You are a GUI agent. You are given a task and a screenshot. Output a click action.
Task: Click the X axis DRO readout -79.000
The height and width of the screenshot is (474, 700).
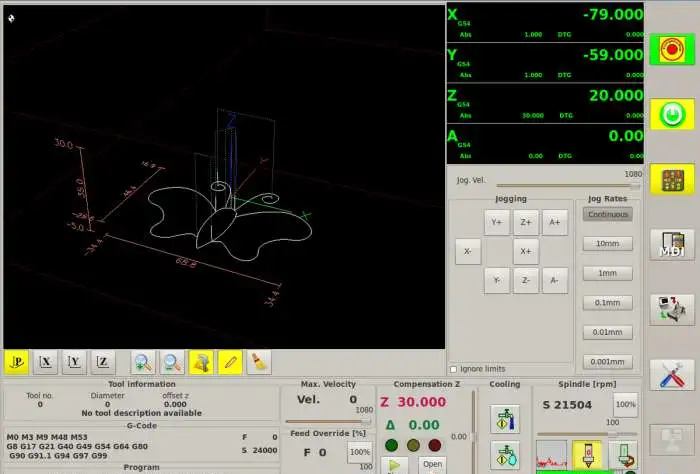(x=613, y=15)
